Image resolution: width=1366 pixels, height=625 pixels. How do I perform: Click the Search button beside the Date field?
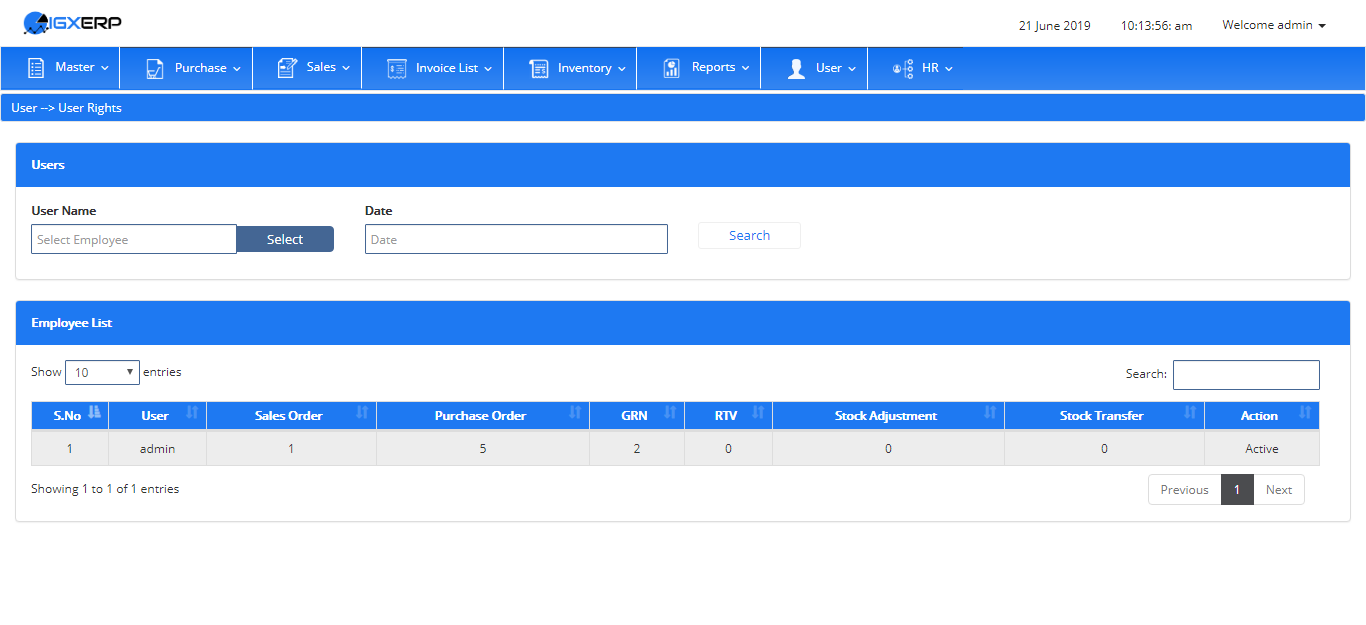point(749,235)
